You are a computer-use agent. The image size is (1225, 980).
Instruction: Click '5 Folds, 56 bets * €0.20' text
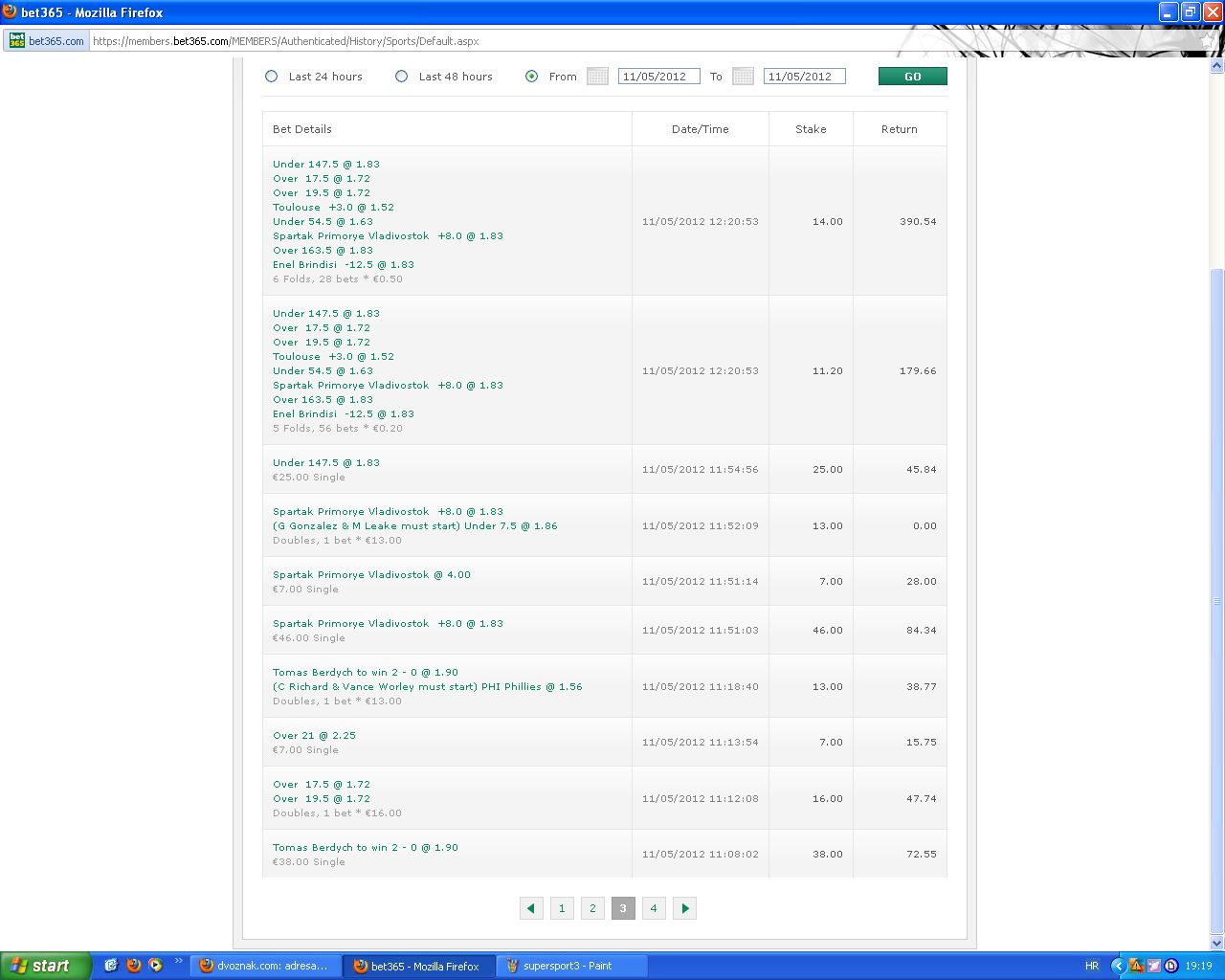tap(338, 429)
